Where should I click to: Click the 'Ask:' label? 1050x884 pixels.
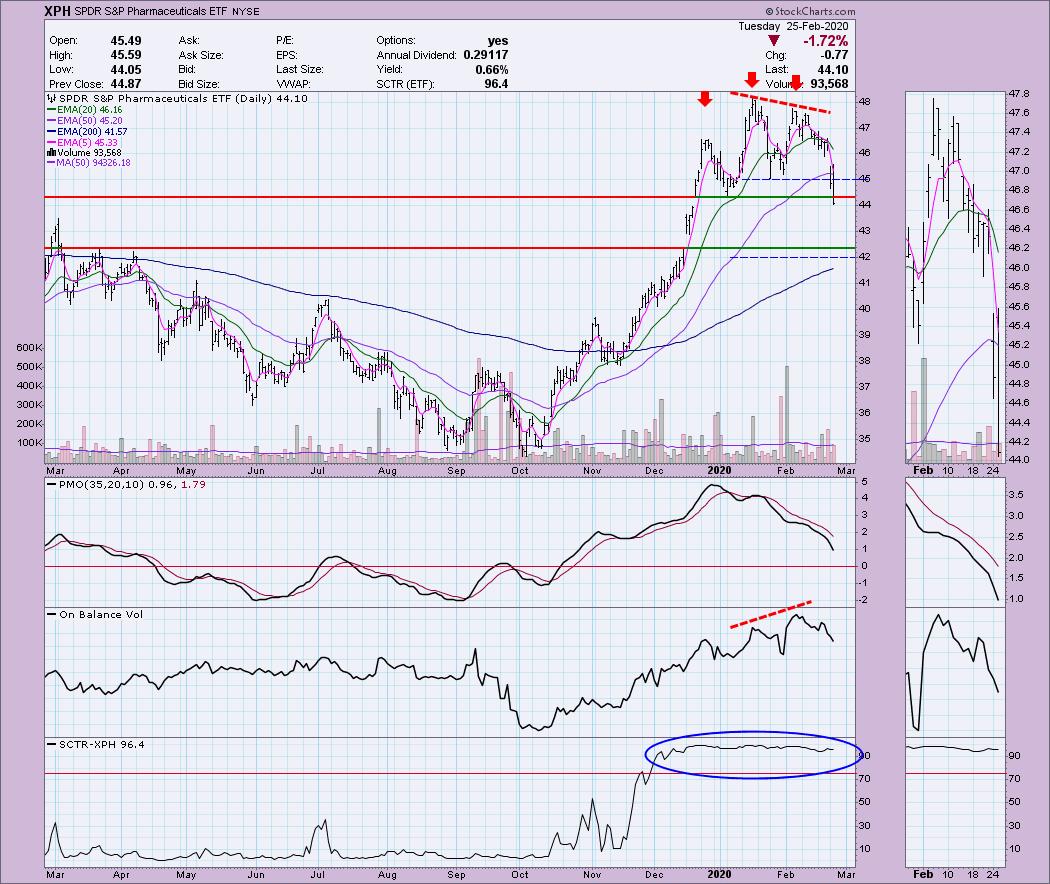[x=189, y=41]
